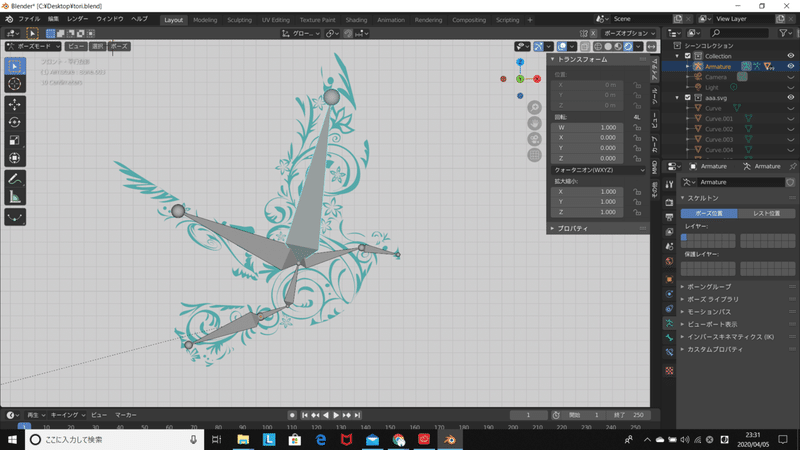This screenshot has height=450, width=800.
Task: Open the Render properties tab icon
Action: (x=669, y=203)
